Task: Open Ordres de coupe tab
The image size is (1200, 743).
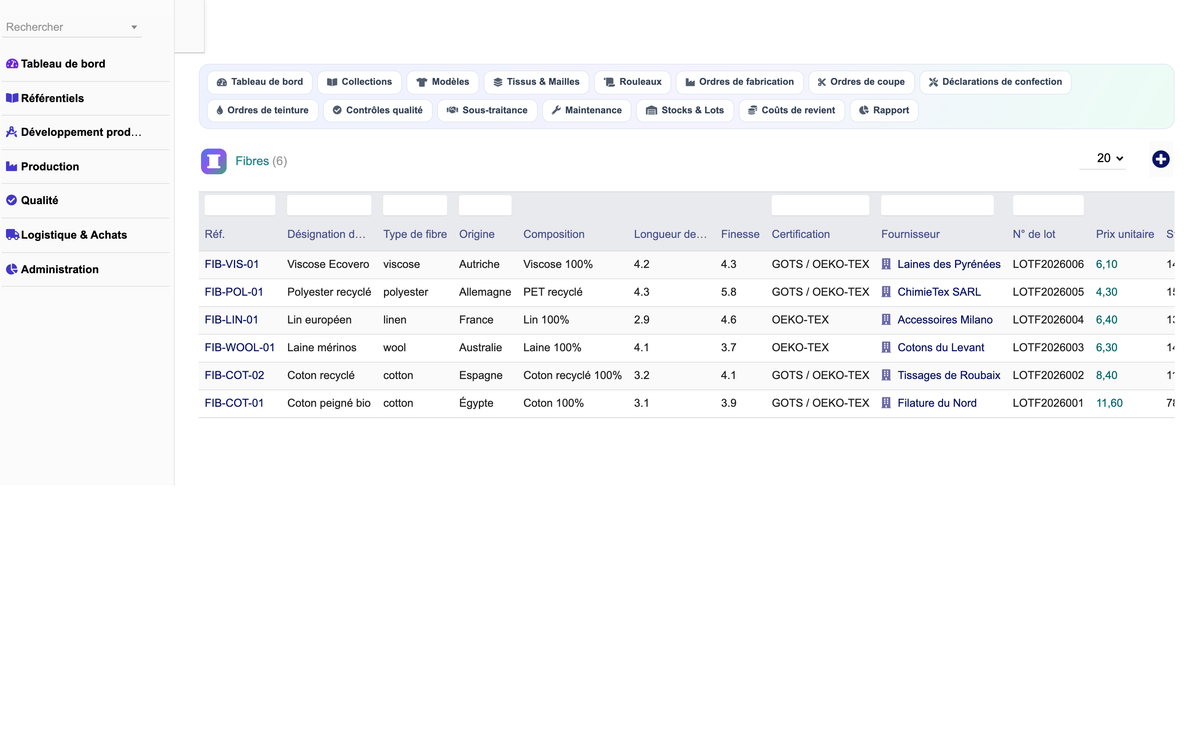Action: tap(861, 82)
